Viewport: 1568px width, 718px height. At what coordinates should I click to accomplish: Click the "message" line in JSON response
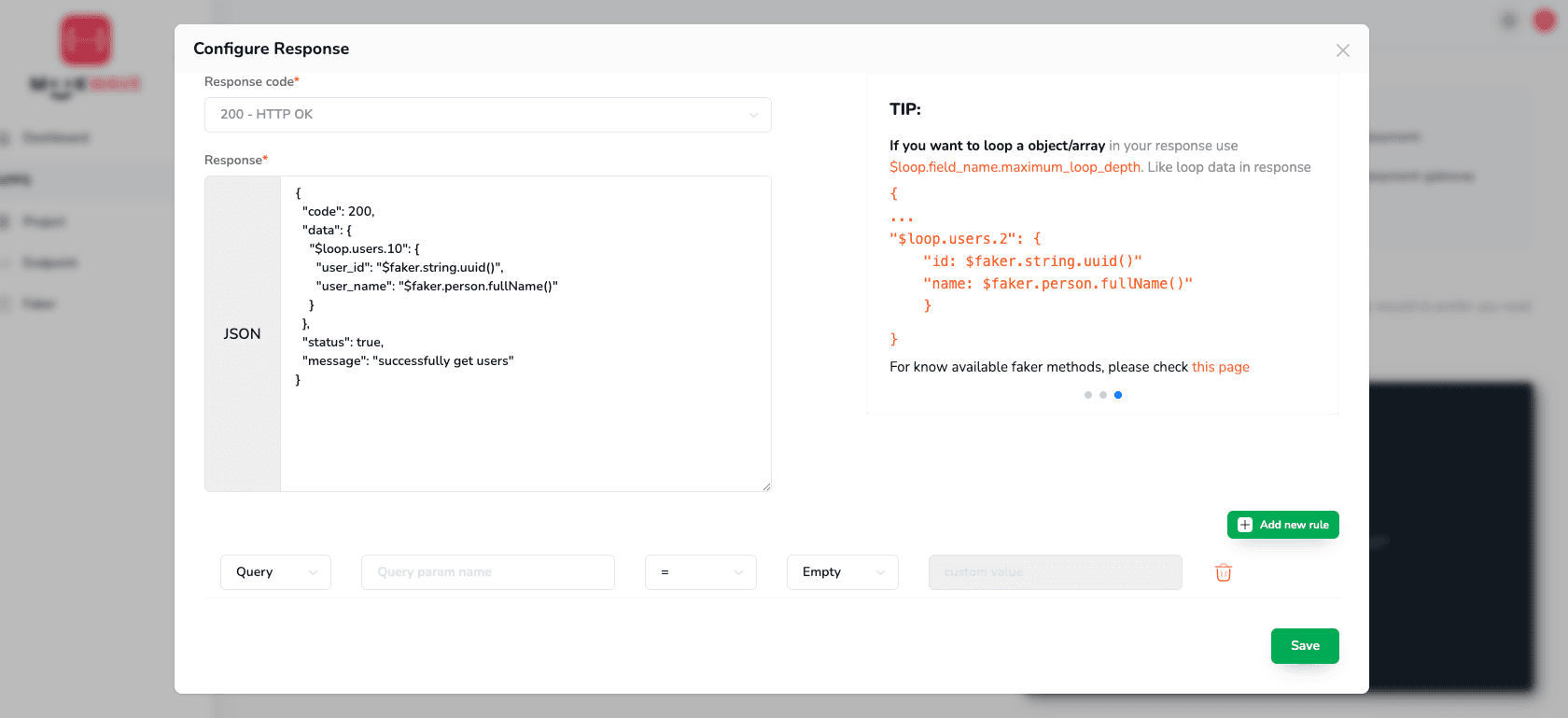click(x=408, y=361)
